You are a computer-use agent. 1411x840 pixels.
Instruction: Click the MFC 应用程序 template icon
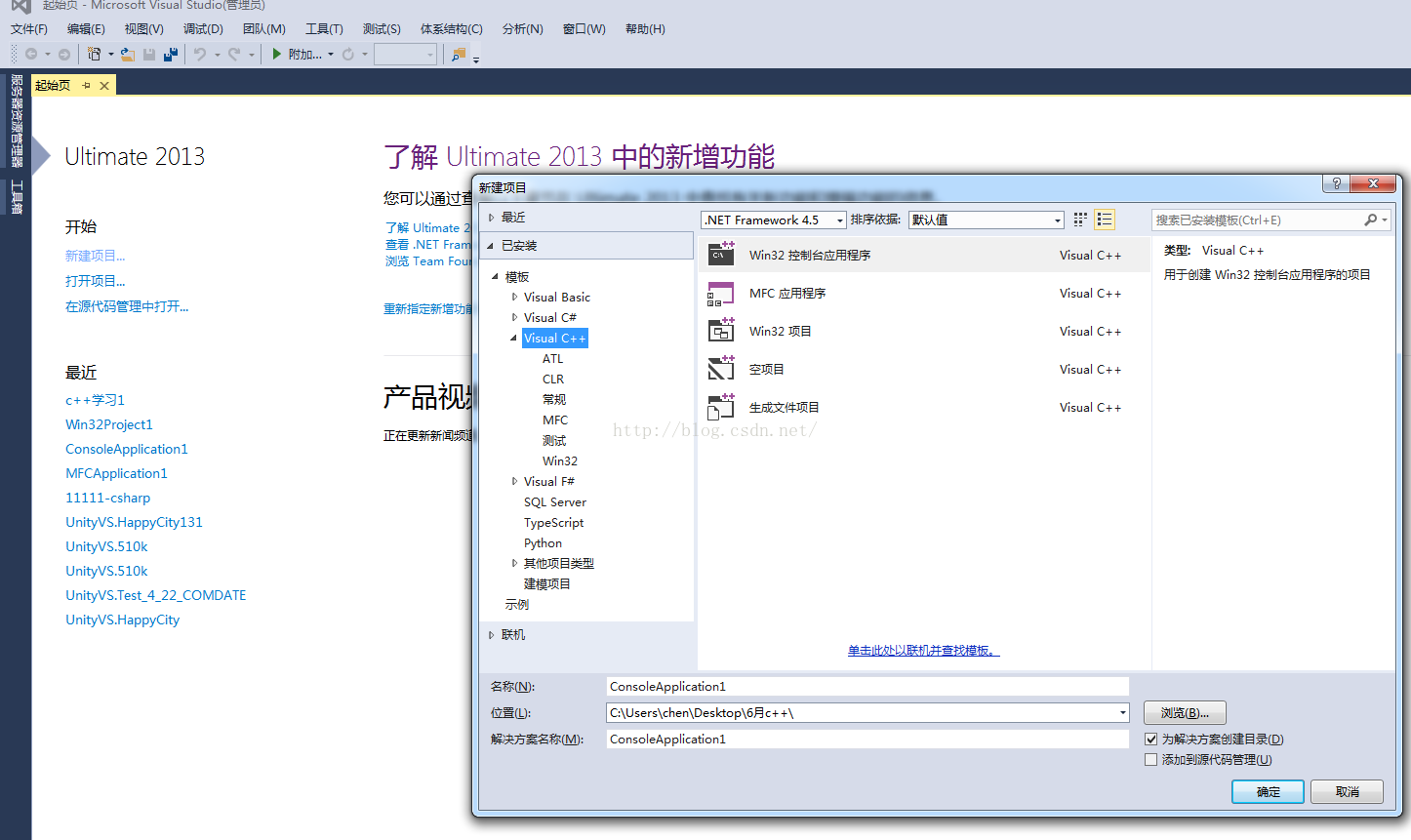[721, 293]
